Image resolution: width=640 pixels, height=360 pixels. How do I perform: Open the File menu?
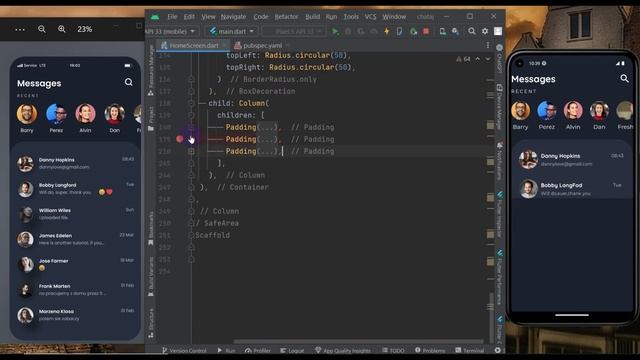(x=172, y=17)
